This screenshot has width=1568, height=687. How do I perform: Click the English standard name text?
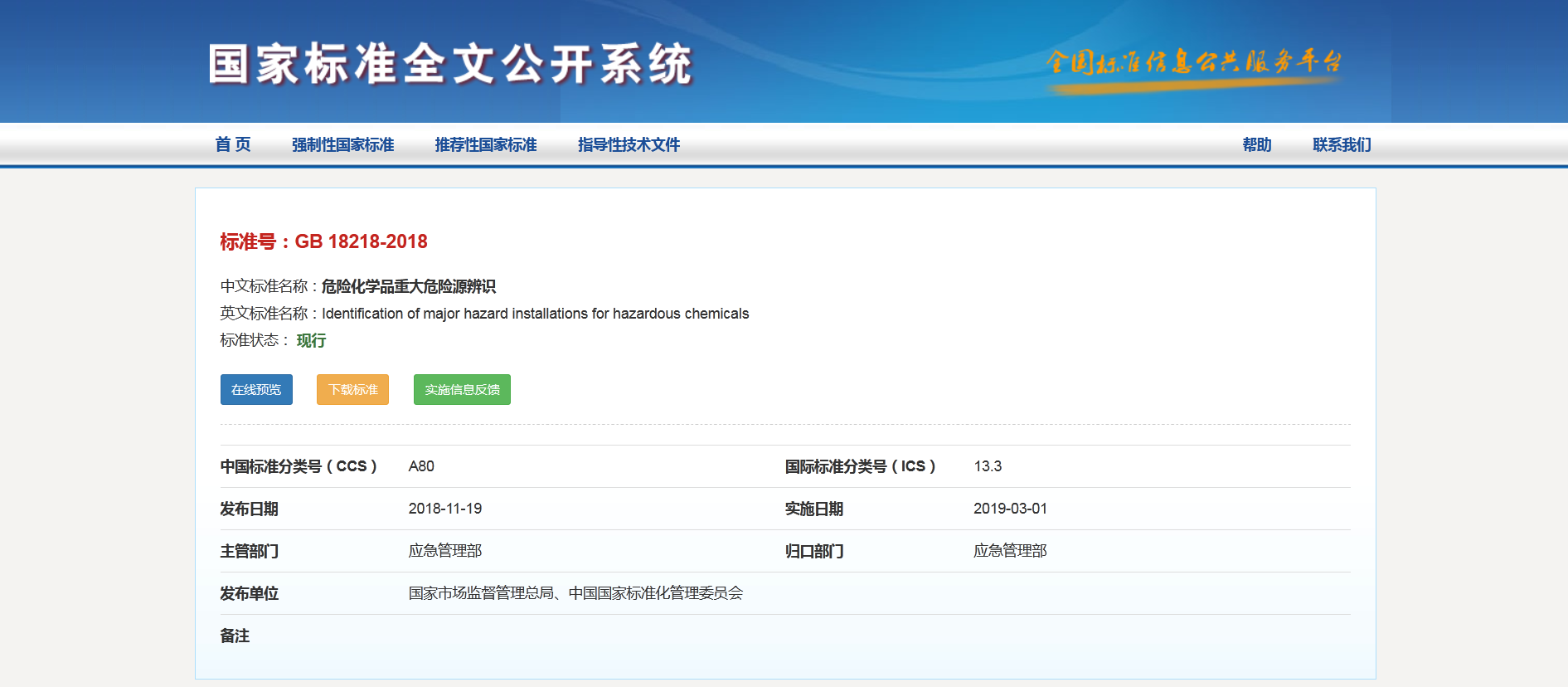pyautogui.click(x=535, y=314)
